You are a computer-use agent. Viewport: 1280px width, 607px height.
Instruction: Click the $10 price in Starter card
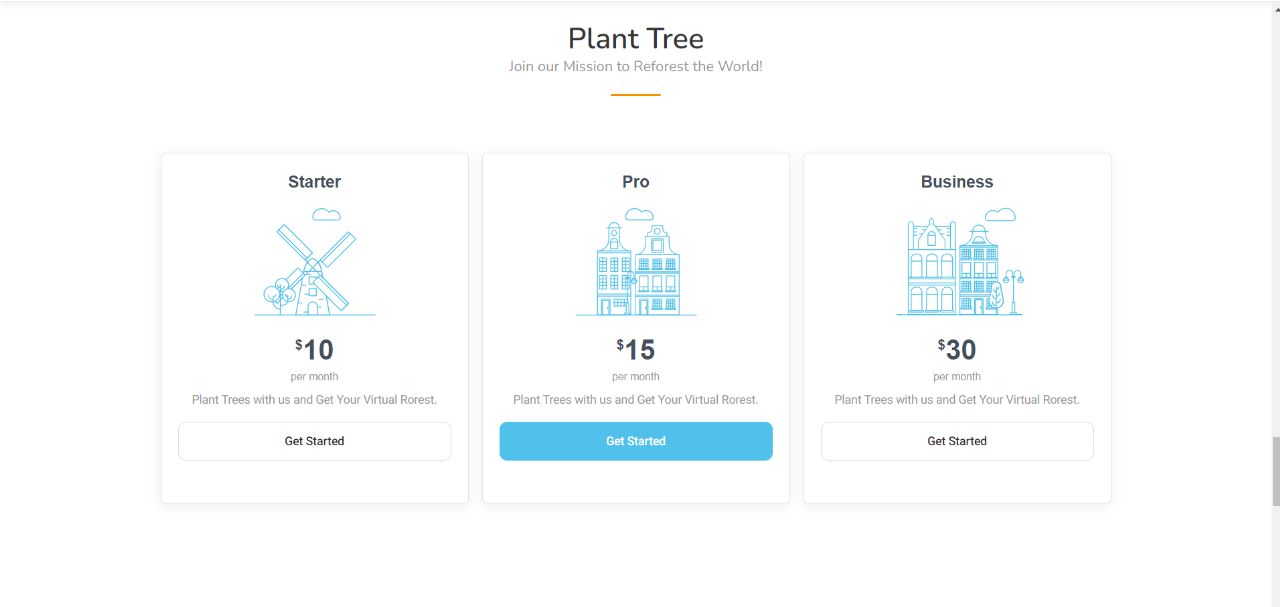click(x=315, y=350)
